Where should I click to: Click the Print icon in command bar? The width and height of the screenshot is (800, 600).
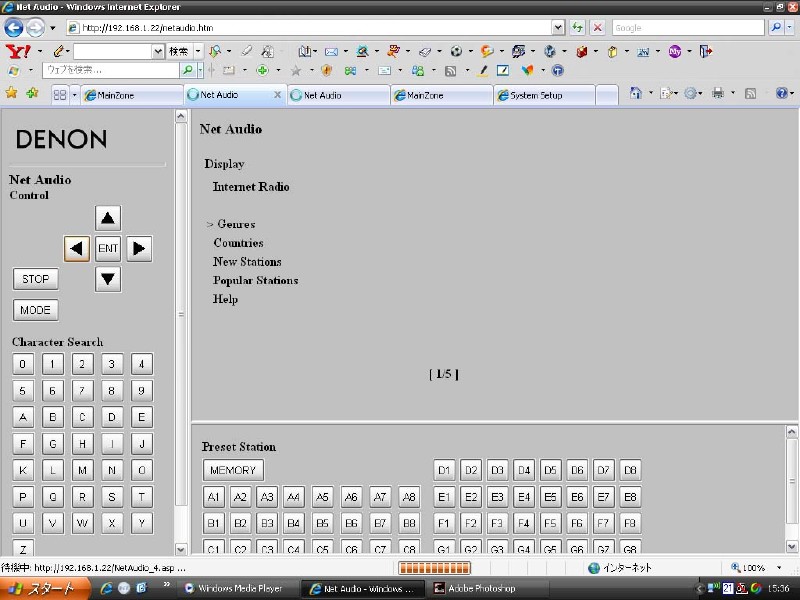[x=717, y=94]
